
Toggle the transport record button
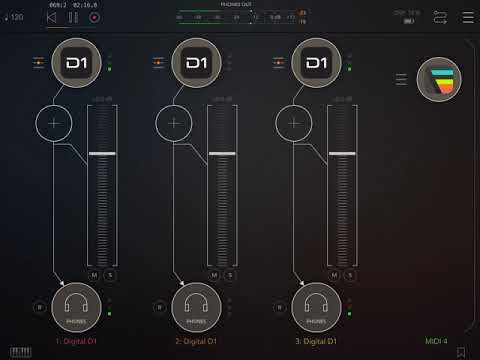click(x=94, y=17)
